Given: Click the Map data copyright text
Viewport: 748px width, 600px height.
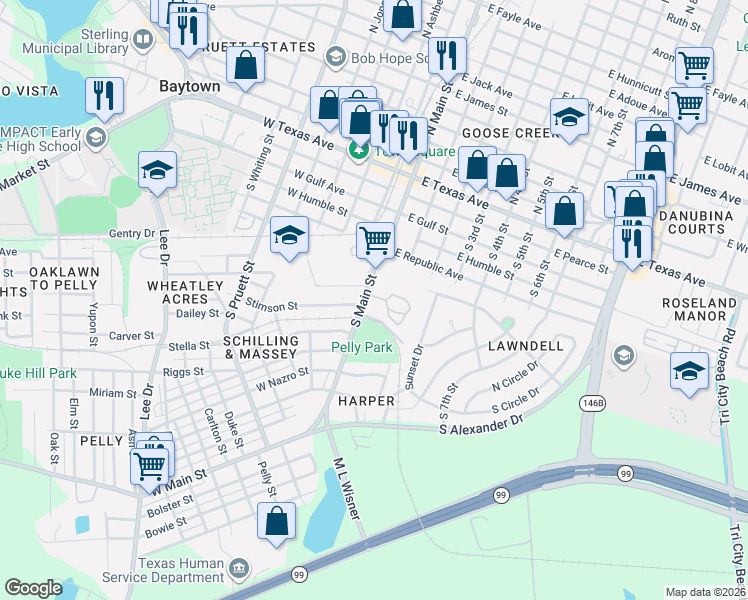Looking at the screenshot, I should coord(706,592).
